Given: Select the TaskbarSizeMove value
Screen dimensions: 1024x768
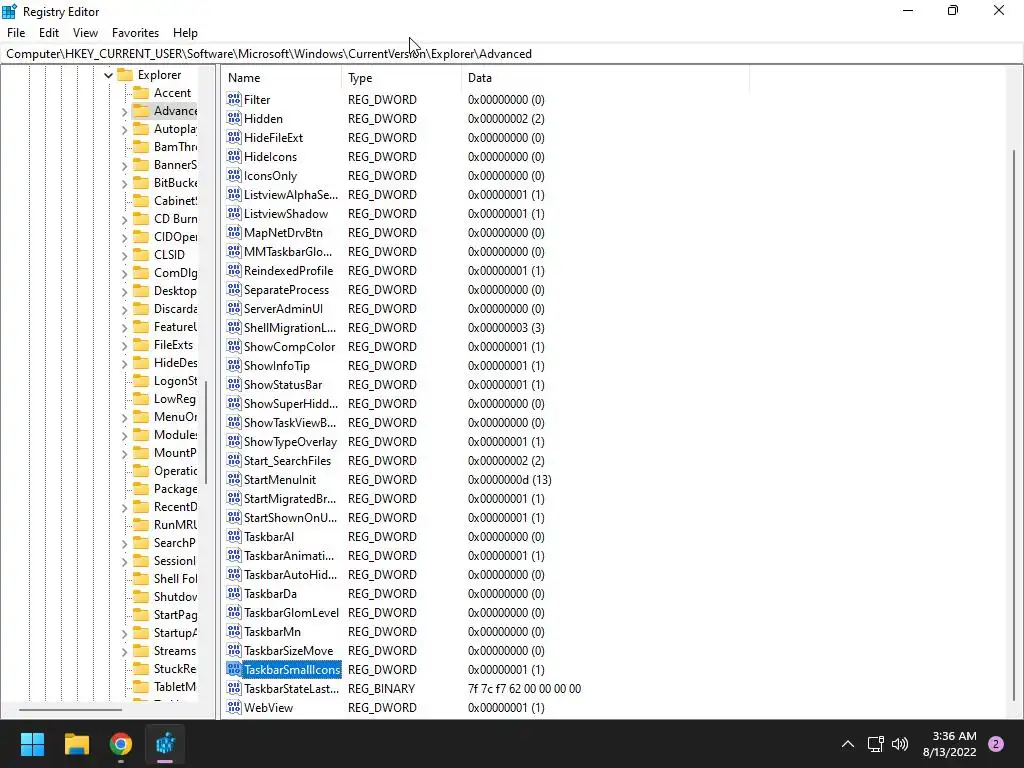Looking at the screenshot, I should [x=288, y=650].
